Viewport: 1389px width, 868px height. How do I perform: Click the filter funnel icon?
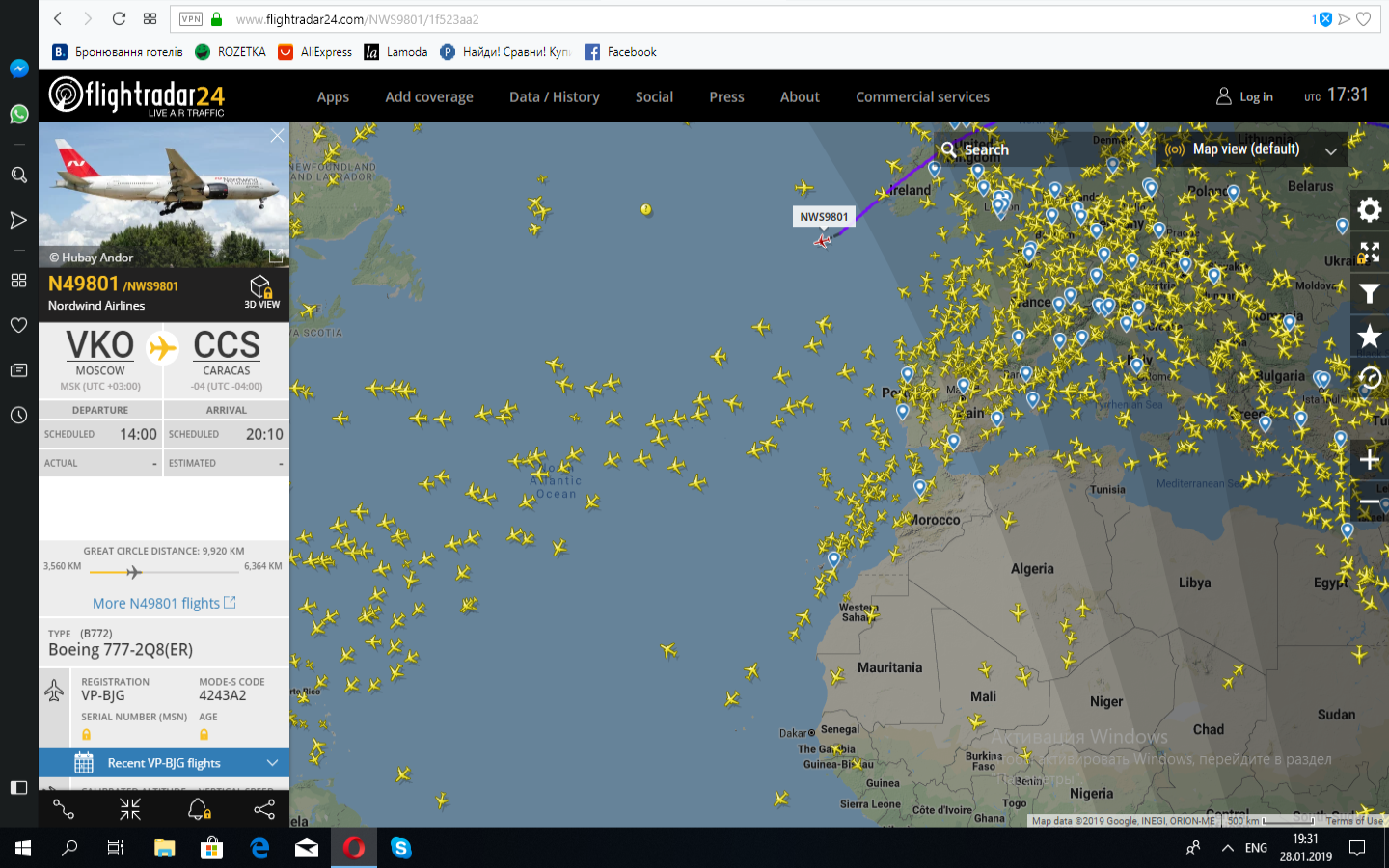1369,294
